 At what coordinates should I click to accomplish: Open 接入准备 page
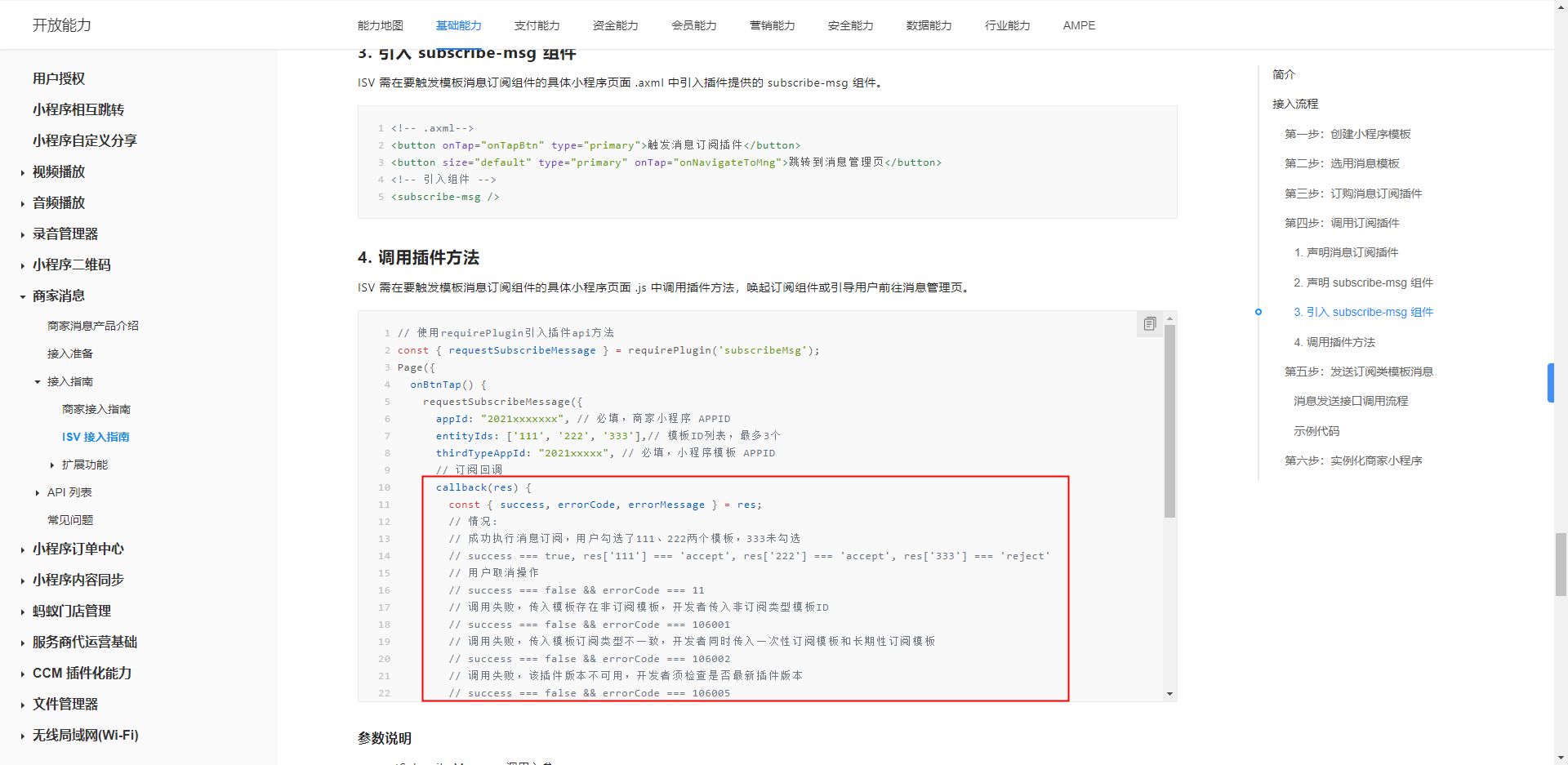(70, 354)
